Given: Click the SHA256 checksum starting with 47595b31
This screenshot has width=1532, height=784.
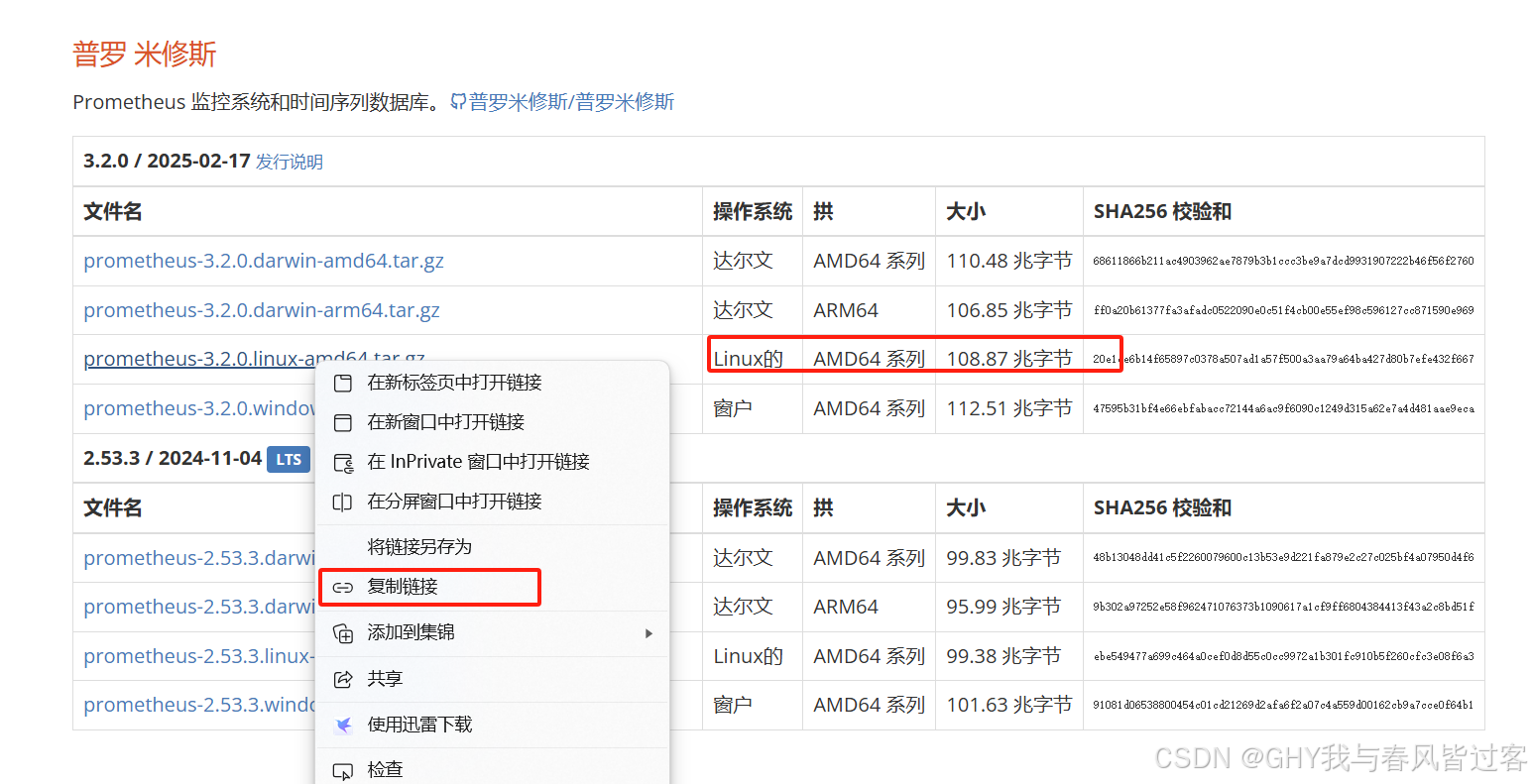Looking at the screenshot, I should [1283, 408].
